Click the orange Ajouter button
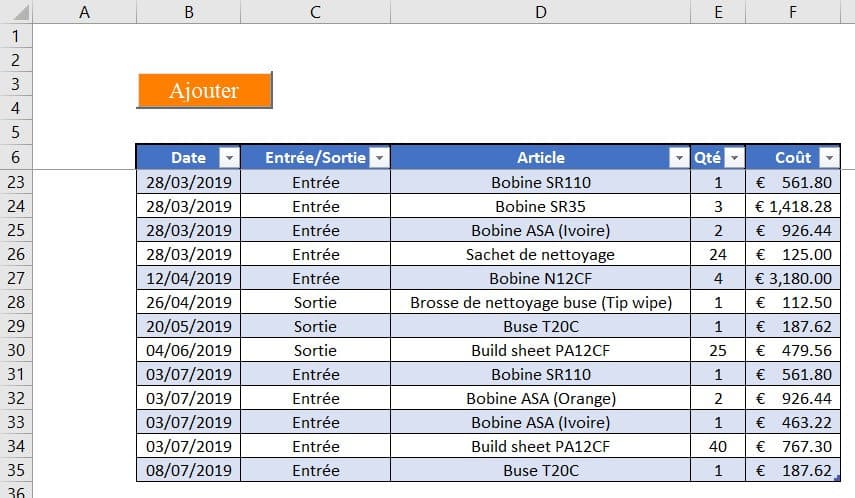 click(204, 90)
